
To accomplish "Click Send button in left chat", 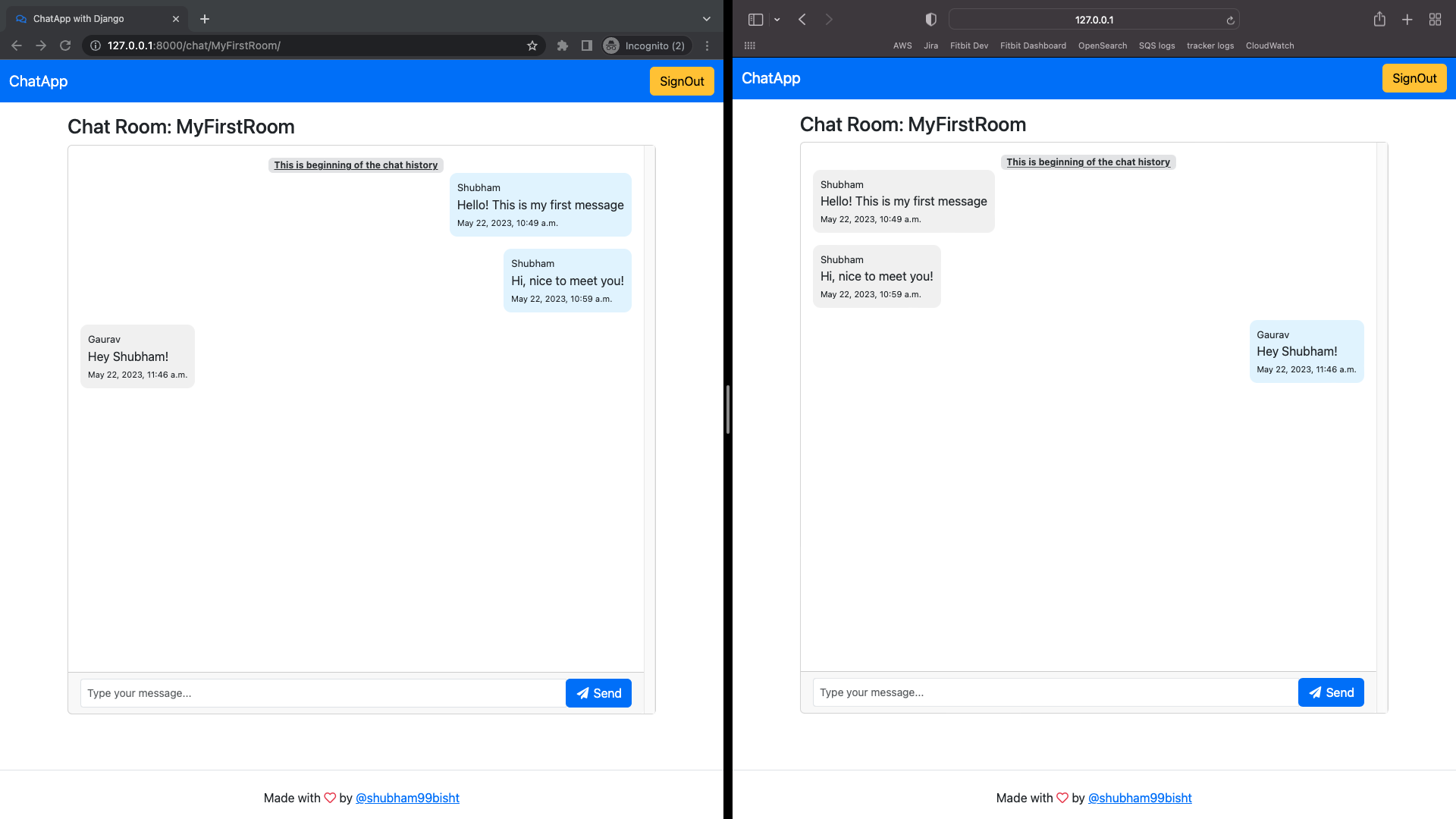I will tap(598, 693).
